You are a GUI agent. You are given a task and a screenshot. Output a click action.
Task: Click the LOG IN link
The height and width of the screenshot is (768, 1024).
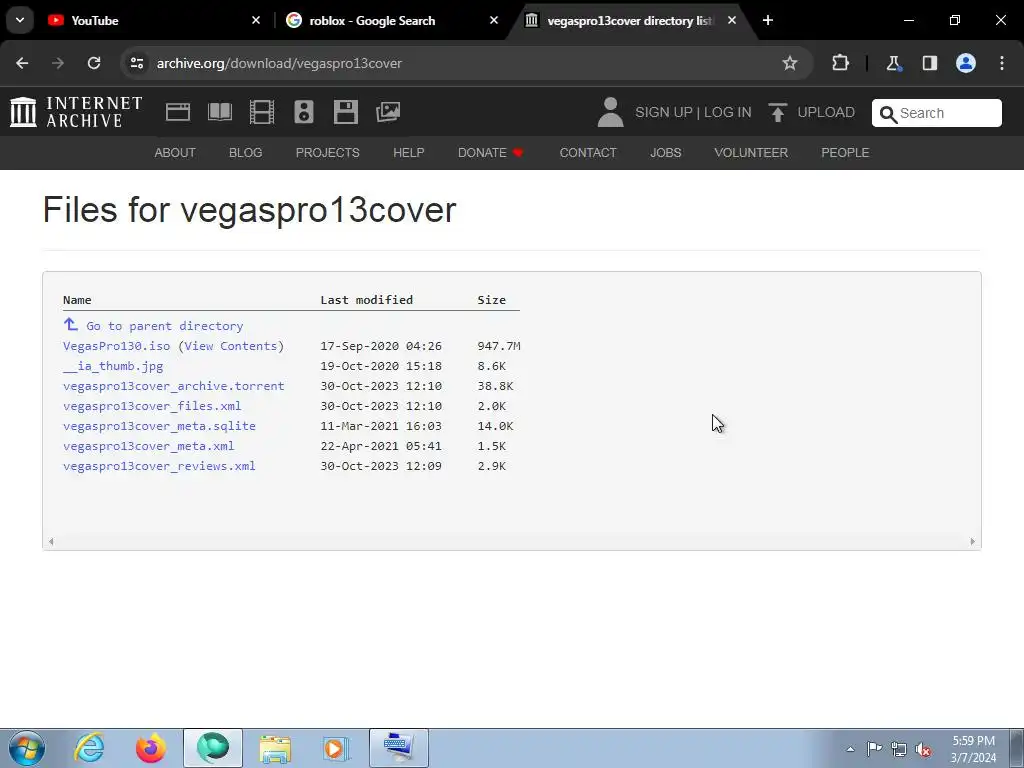[728, 112]
